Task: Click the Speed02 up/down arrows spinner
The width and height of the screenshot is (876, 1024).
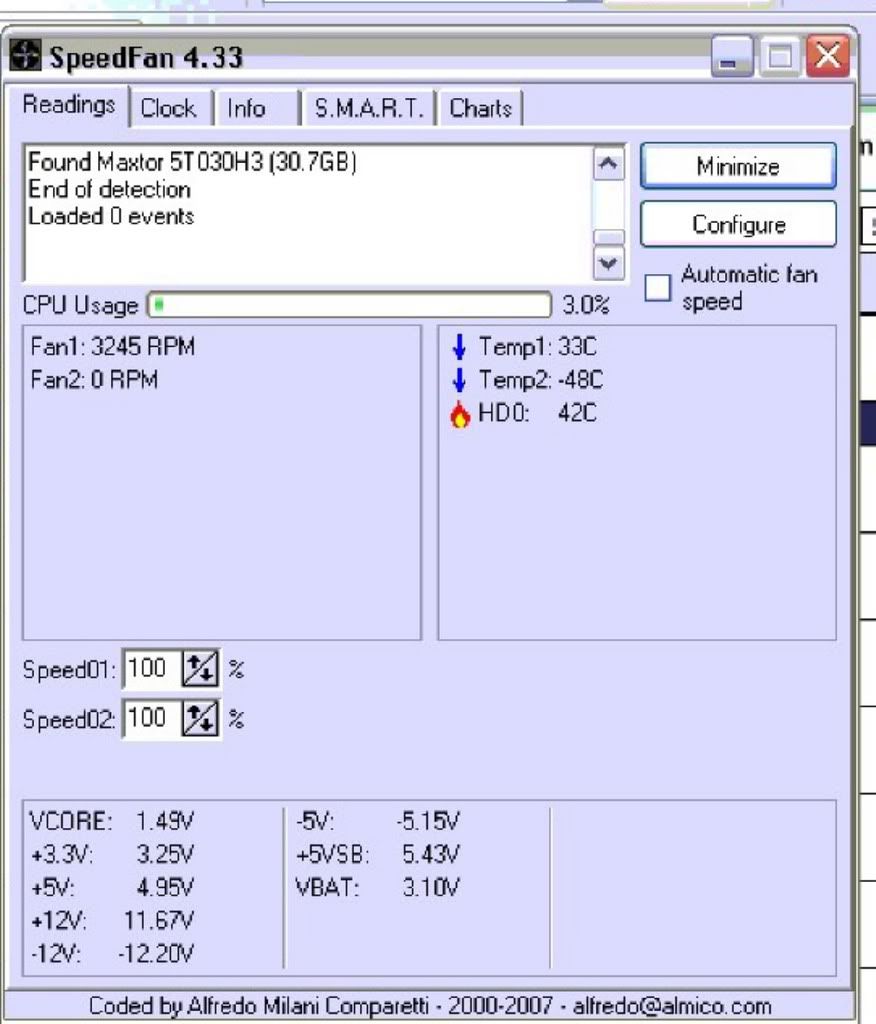Action: 200,719
